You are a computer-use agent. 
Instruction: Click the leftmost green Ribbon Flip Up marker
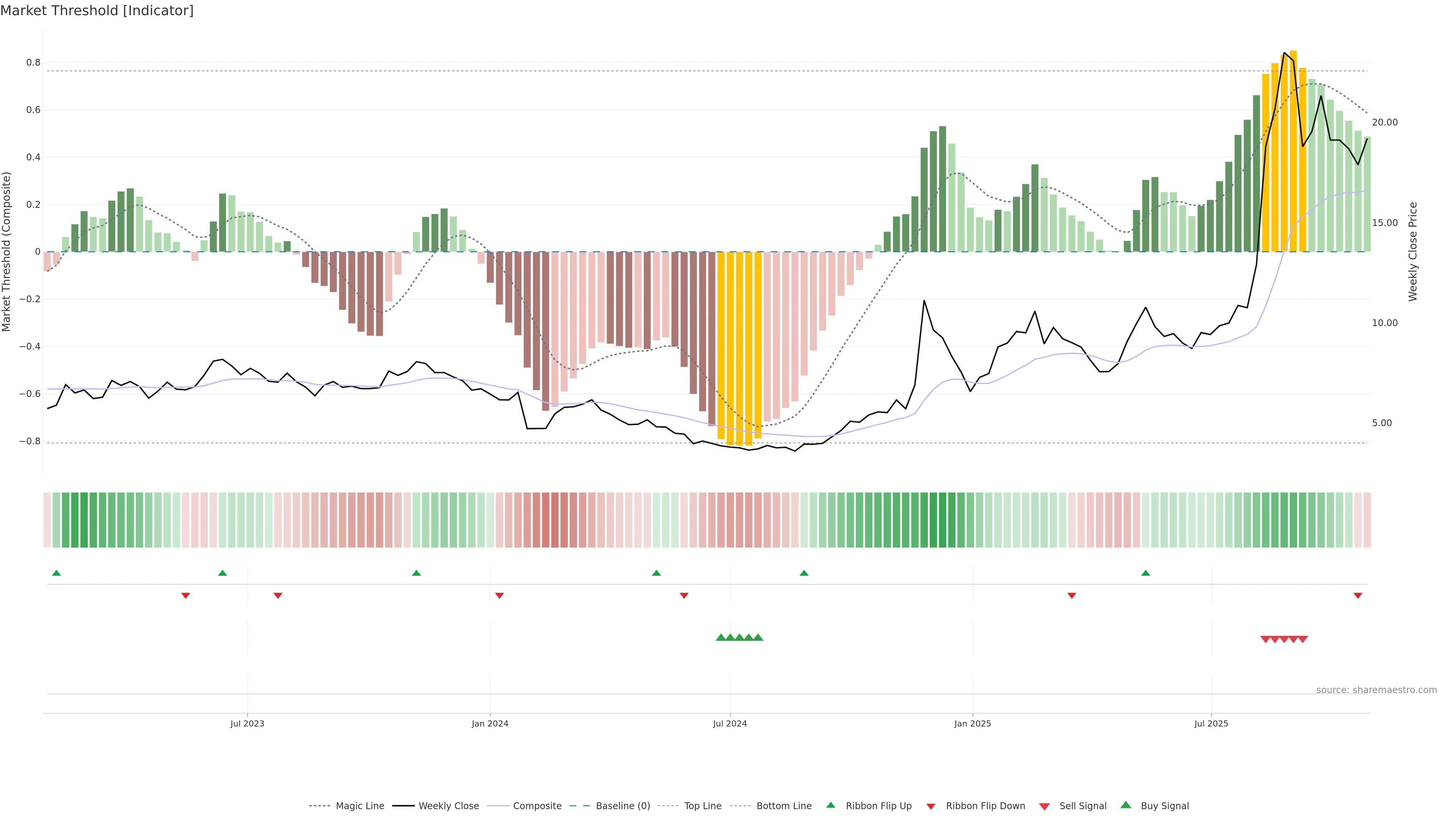click(x=56, y=573)
